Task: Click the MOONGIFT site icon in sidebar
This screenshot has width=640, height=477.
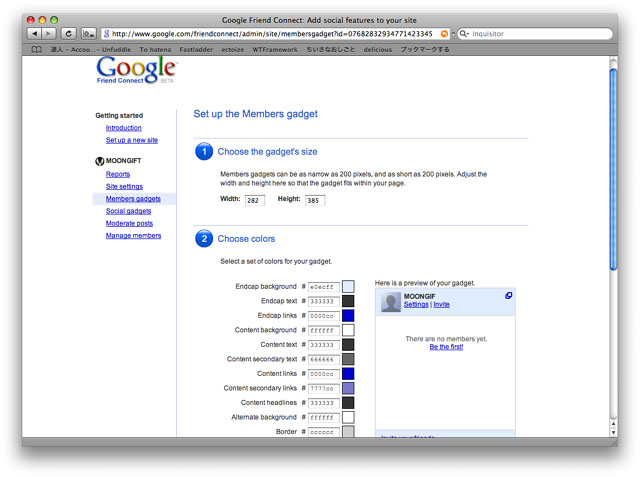Action: (99, 161)
